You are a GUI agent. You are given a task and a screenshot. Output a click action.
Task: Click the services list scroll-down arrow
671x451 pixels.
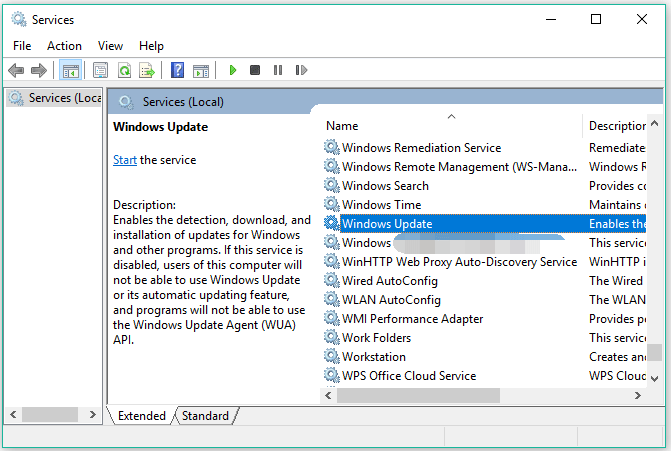[654, 378]
